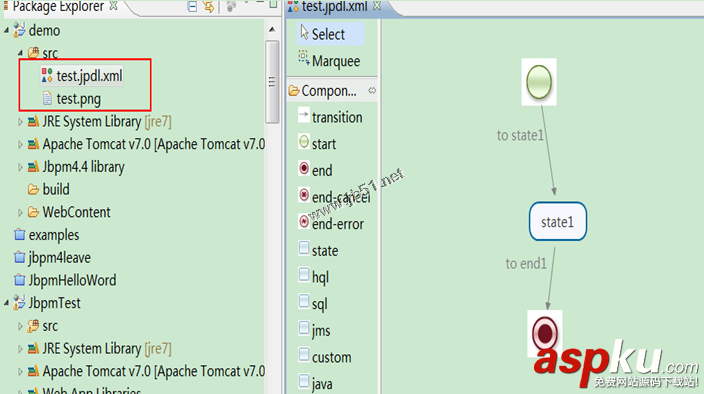Open test.jpdl.xml in the tree
The height and width of the screenshot is (394, 704).
(89, 76)
